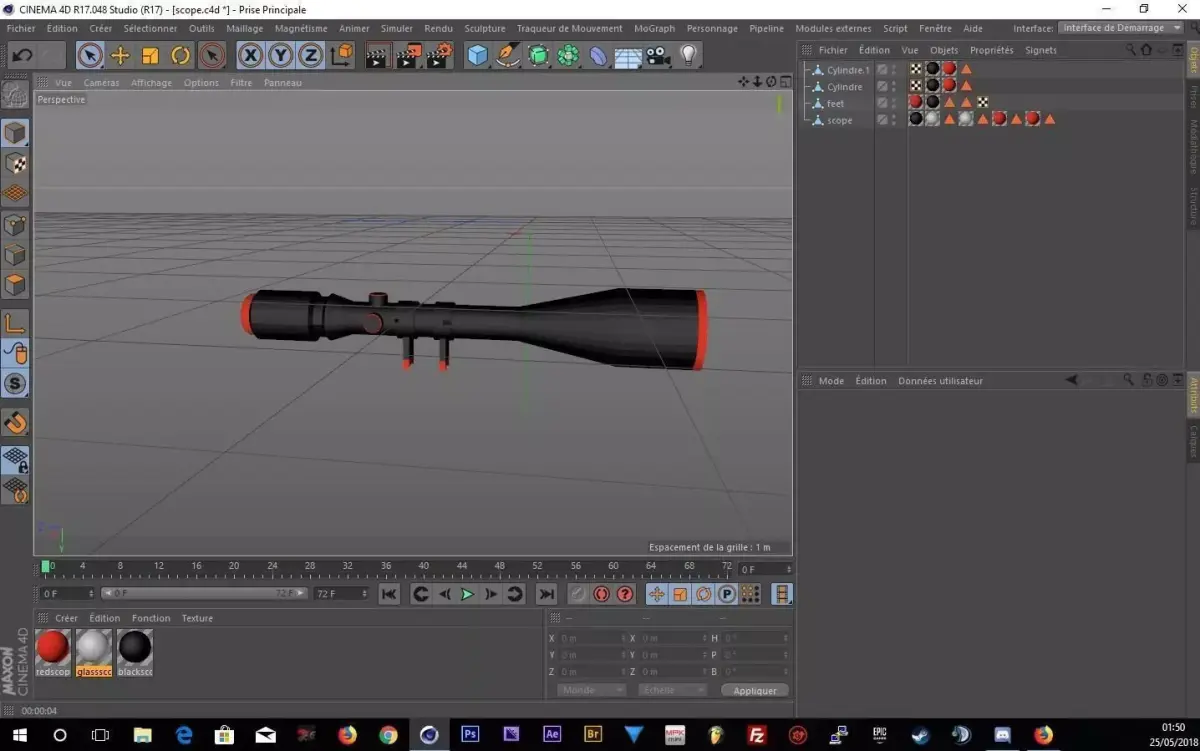The image size is (1200, 751).
Task: Open the render settings clapper with gear
Action: tap(439, 56)
